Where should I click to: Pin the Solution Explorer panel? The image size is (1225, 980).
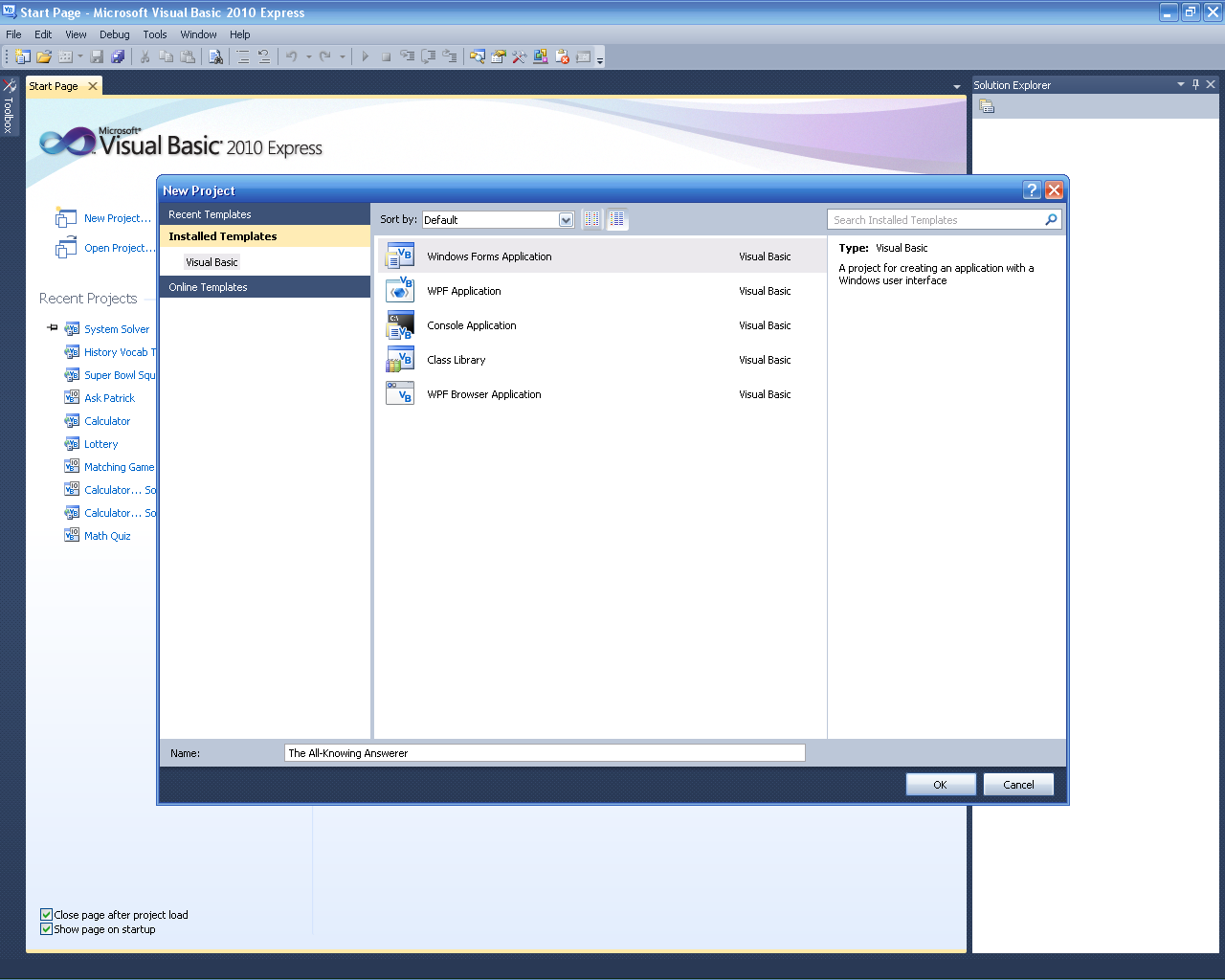click(x=1195, y=84)
